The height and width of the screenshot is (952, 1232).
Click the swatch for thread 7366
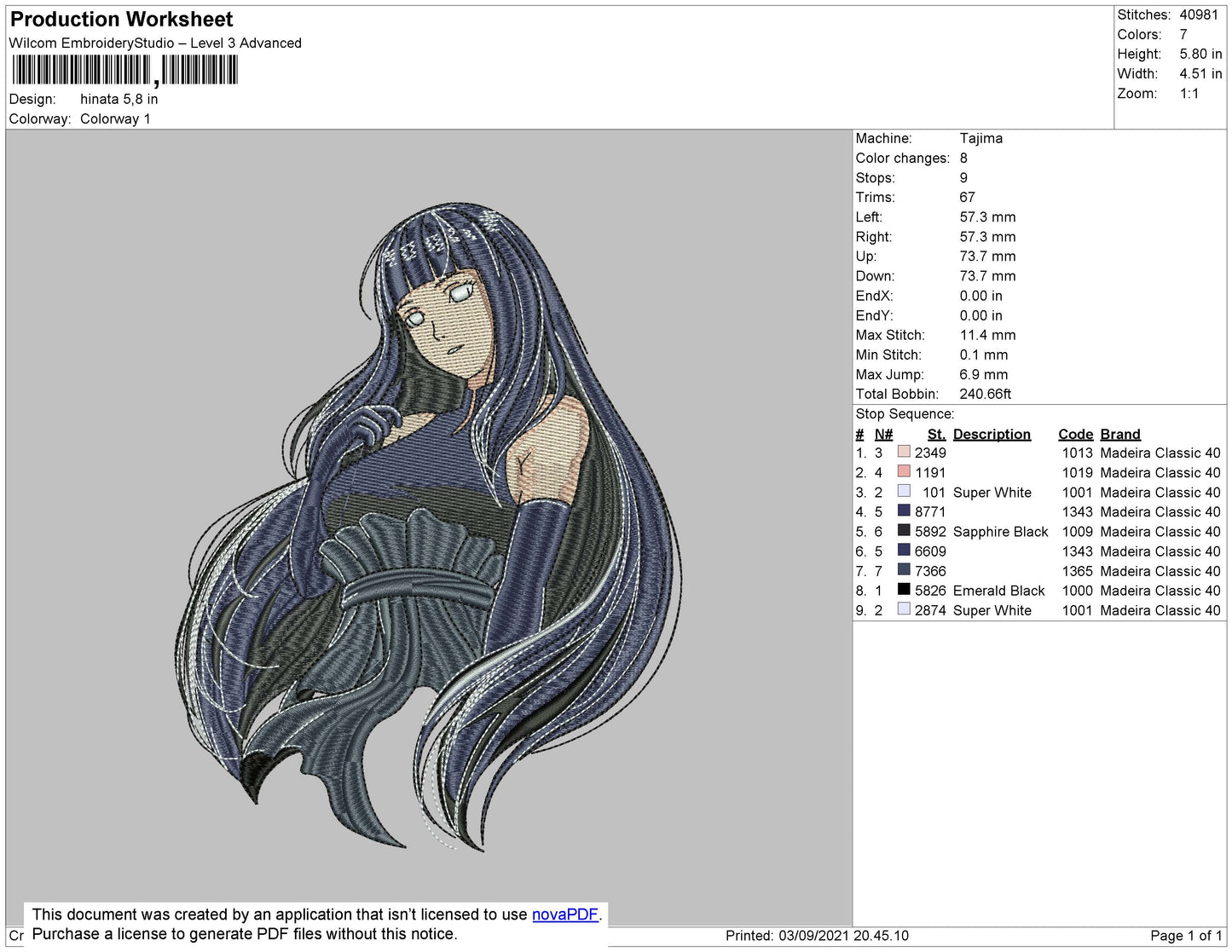click(904, 569)
